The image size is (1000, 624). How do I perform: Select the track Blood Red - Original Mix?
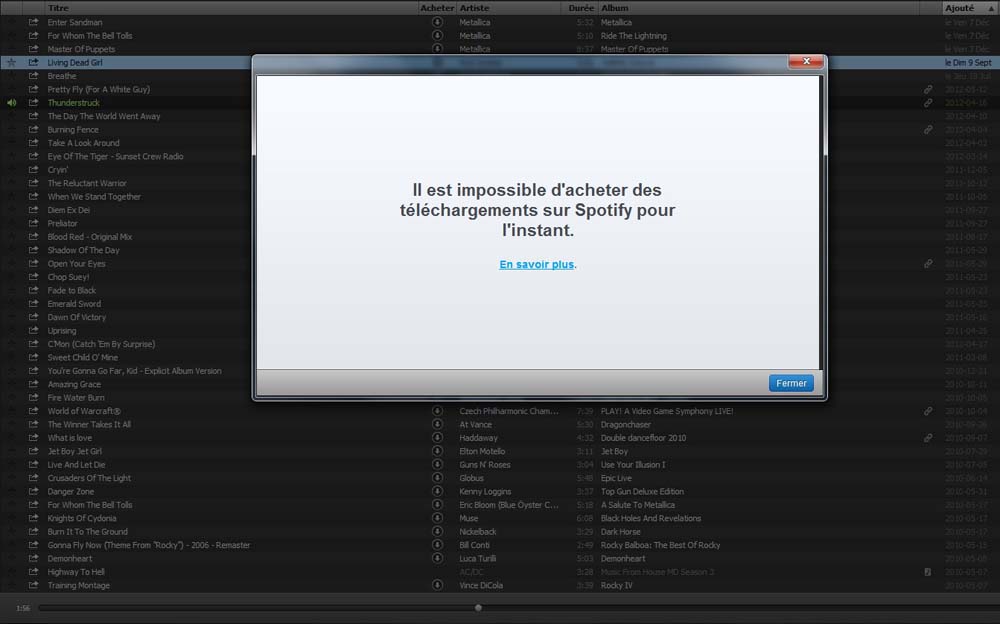point(89,237)
